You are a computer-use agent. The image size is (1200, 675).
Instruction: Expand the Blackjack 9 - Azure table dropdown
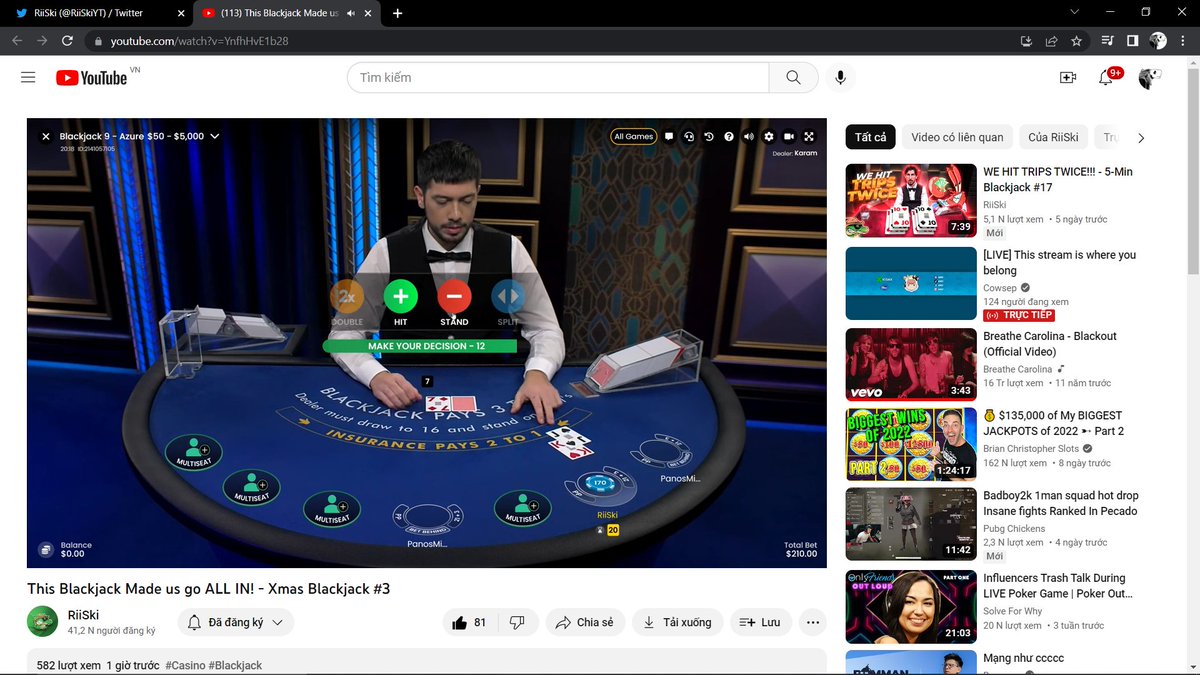click(x=214, y=136)
